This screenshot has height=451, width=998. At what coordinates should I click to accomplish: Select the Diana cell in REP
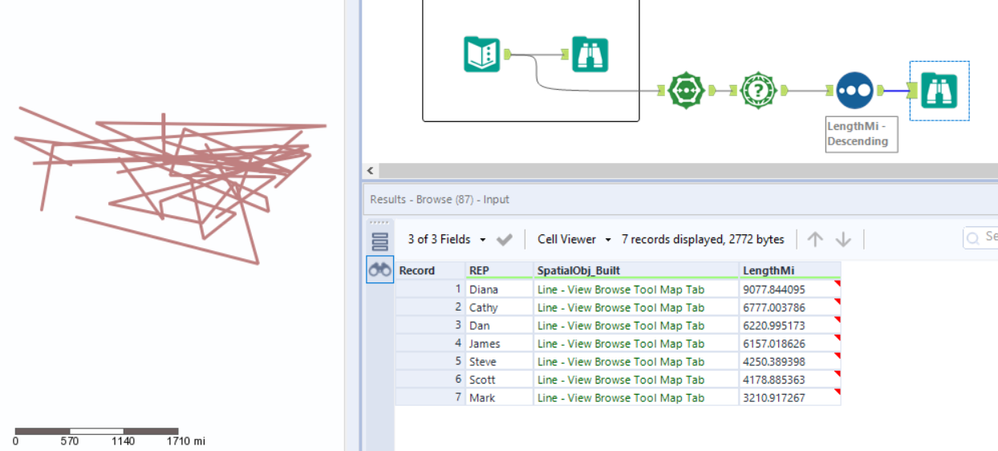coord(500,289)
